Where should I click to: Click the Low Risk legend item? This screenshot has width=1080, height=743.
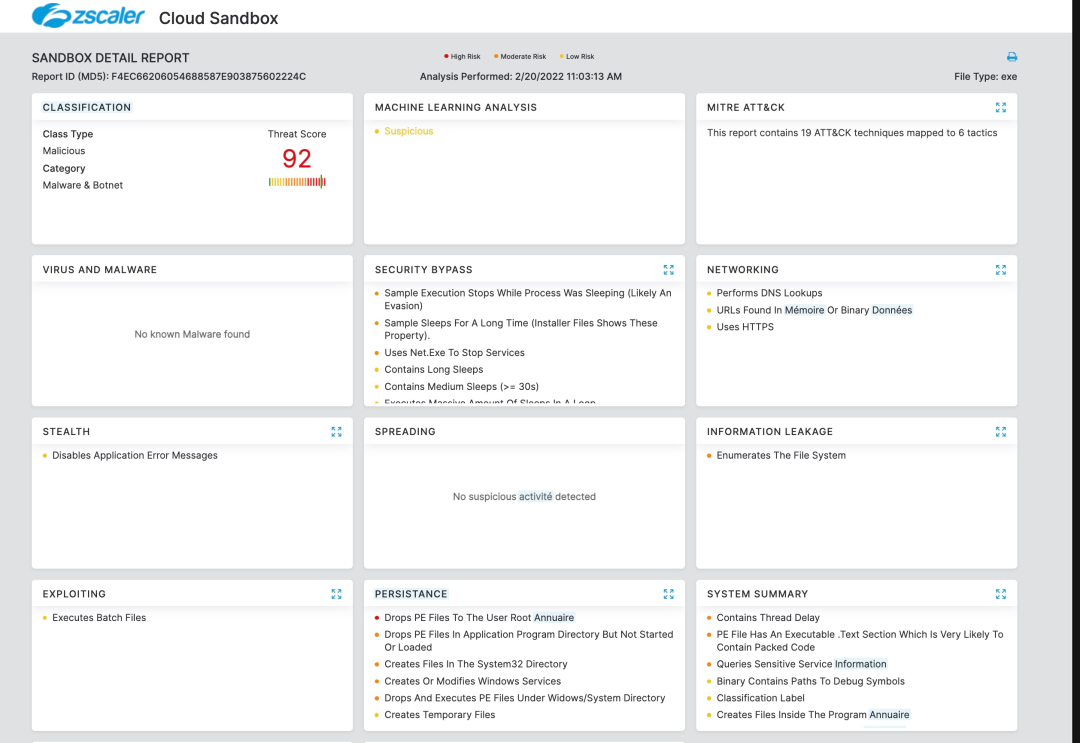[x=579, y=57]
